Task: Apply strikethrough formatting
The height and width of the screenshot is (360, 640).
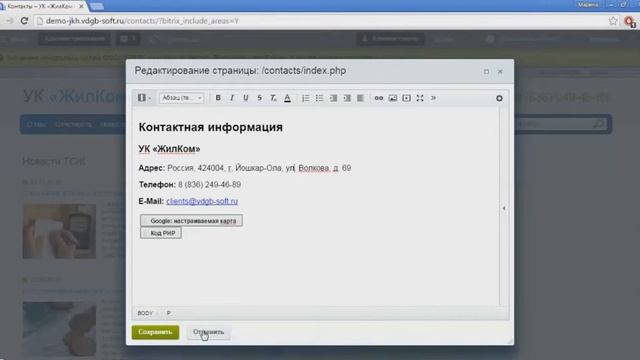Action: [260, 98]
